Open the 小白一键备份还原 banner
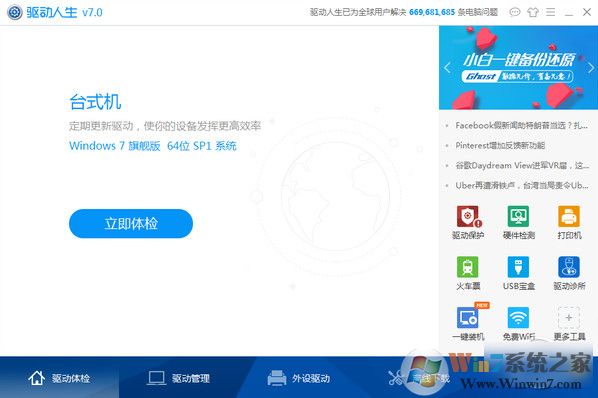This screenshot has width=598, height=398. pyautogui.click(x=519, y=67)
